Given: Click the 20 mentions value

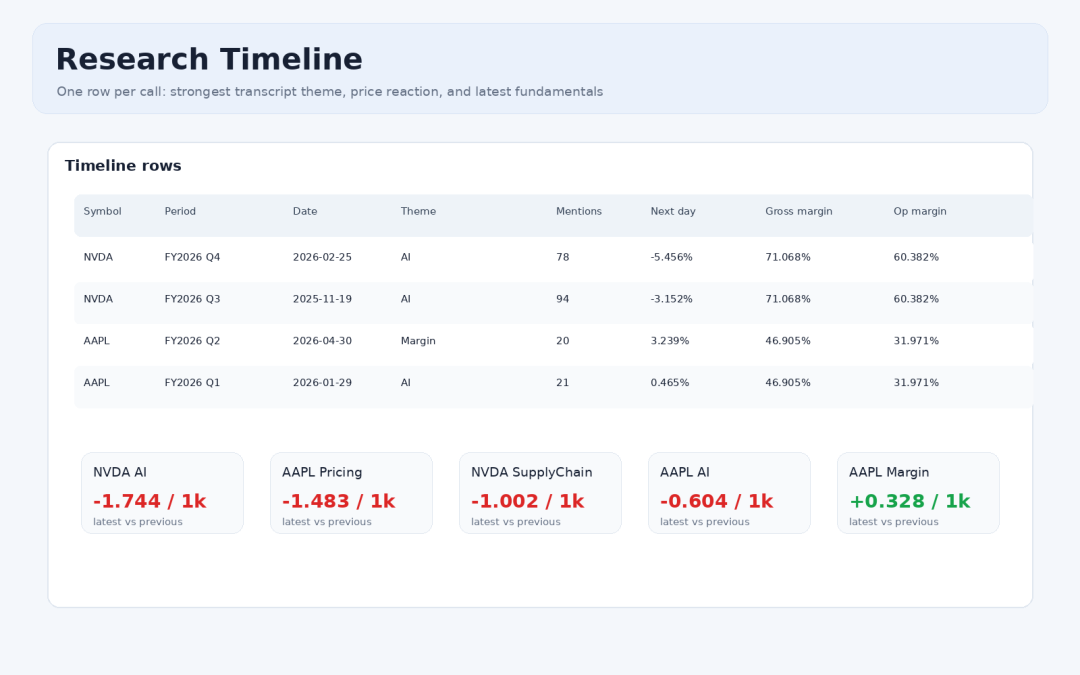Looking at the screenshot, I should [x=563, y=341].
